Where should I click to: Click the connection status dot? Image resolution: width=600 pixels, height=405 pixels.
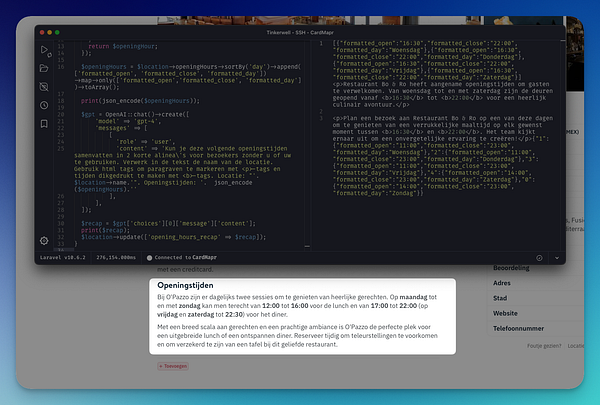click(149, 258)
